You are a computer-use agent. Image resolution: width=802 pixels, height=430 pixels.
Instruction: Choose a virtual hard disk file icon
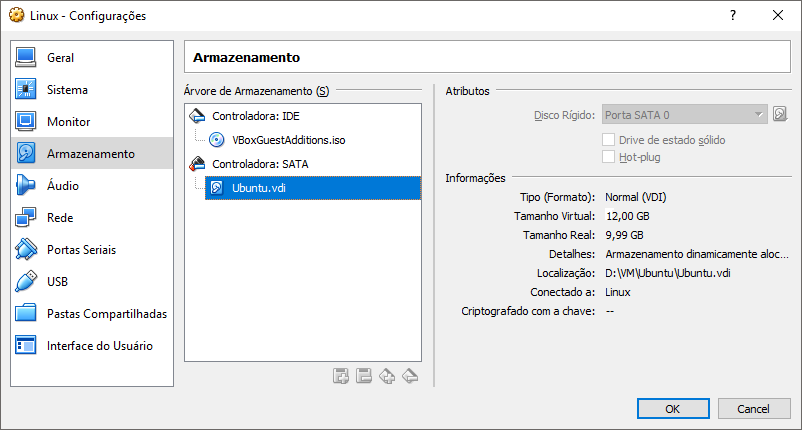tap(780, 114)
